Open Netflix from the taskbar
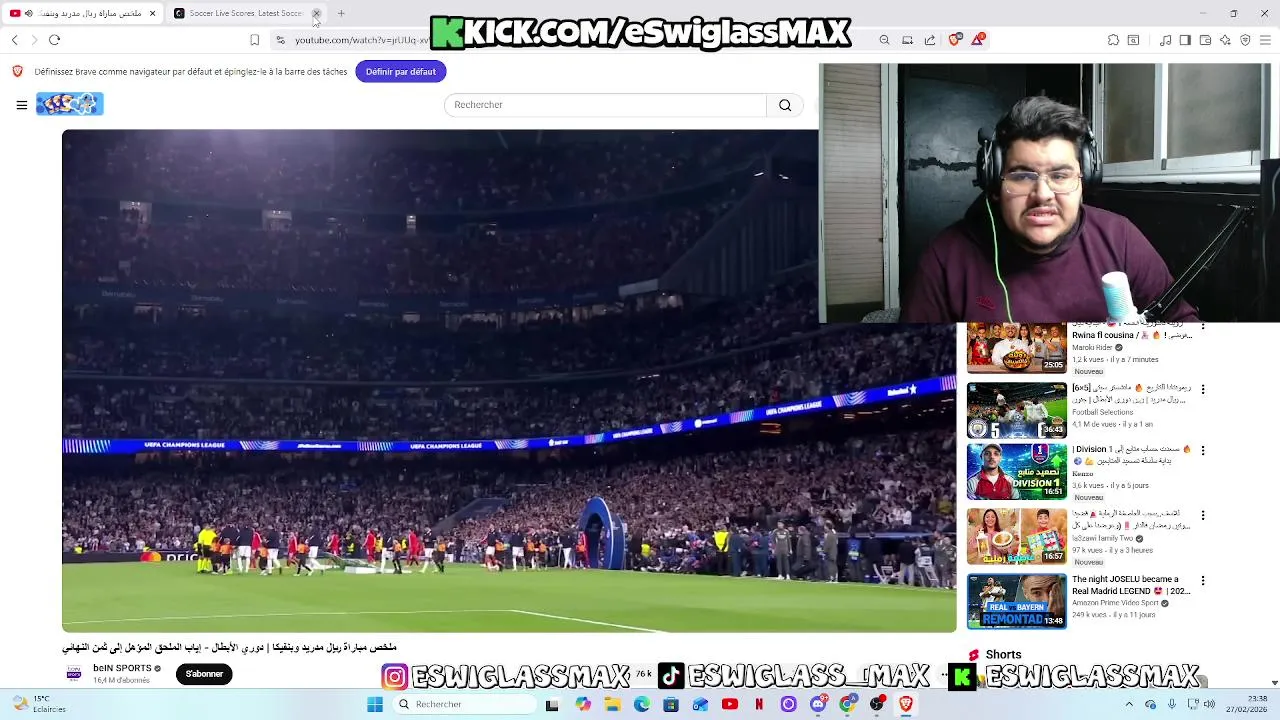Screen dimensions: 1280x720 tap(759, 704)
